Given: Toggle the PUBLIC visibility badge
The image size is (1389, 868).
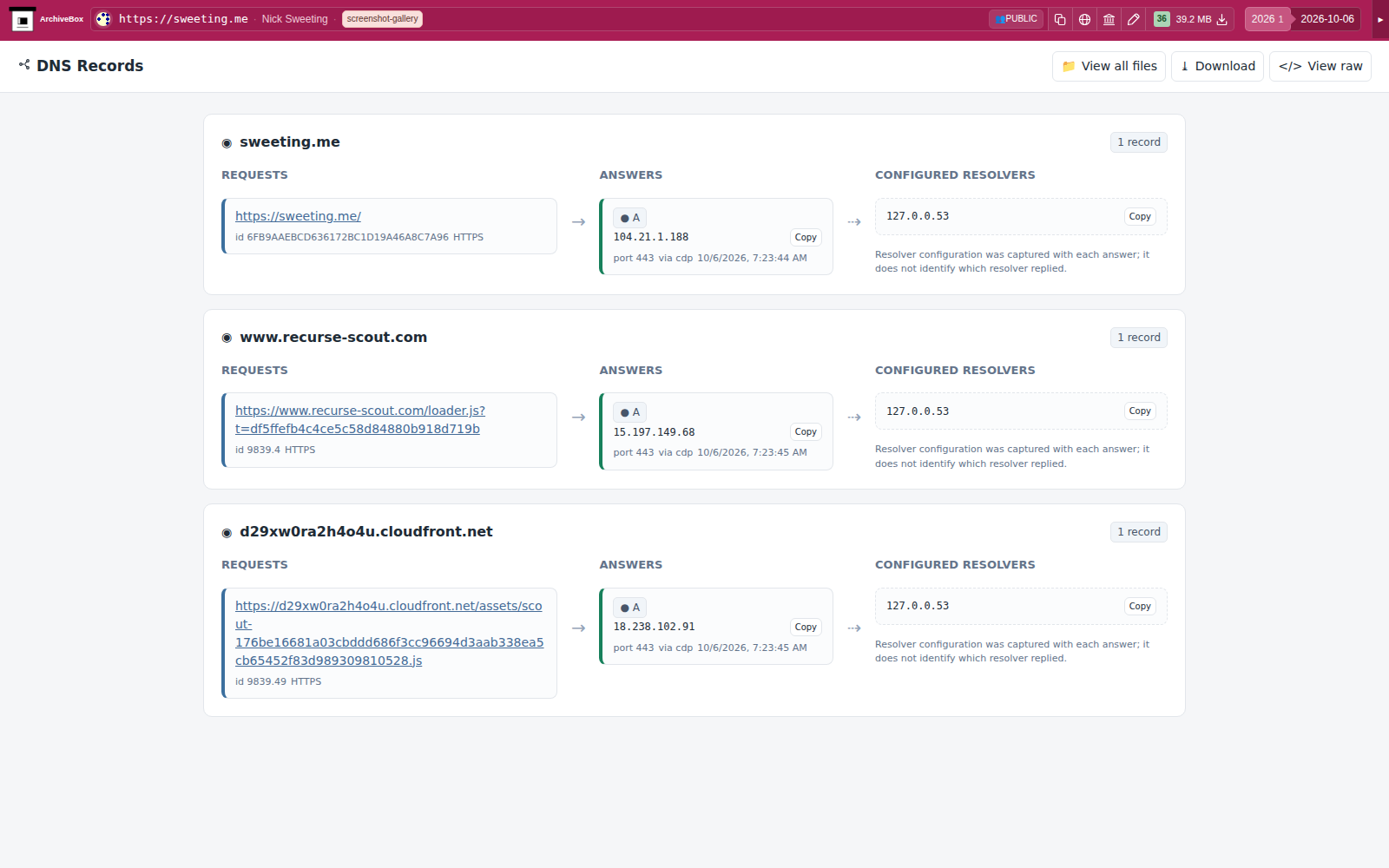Looking at the screenshot, I should click(x=1016, y=19).
